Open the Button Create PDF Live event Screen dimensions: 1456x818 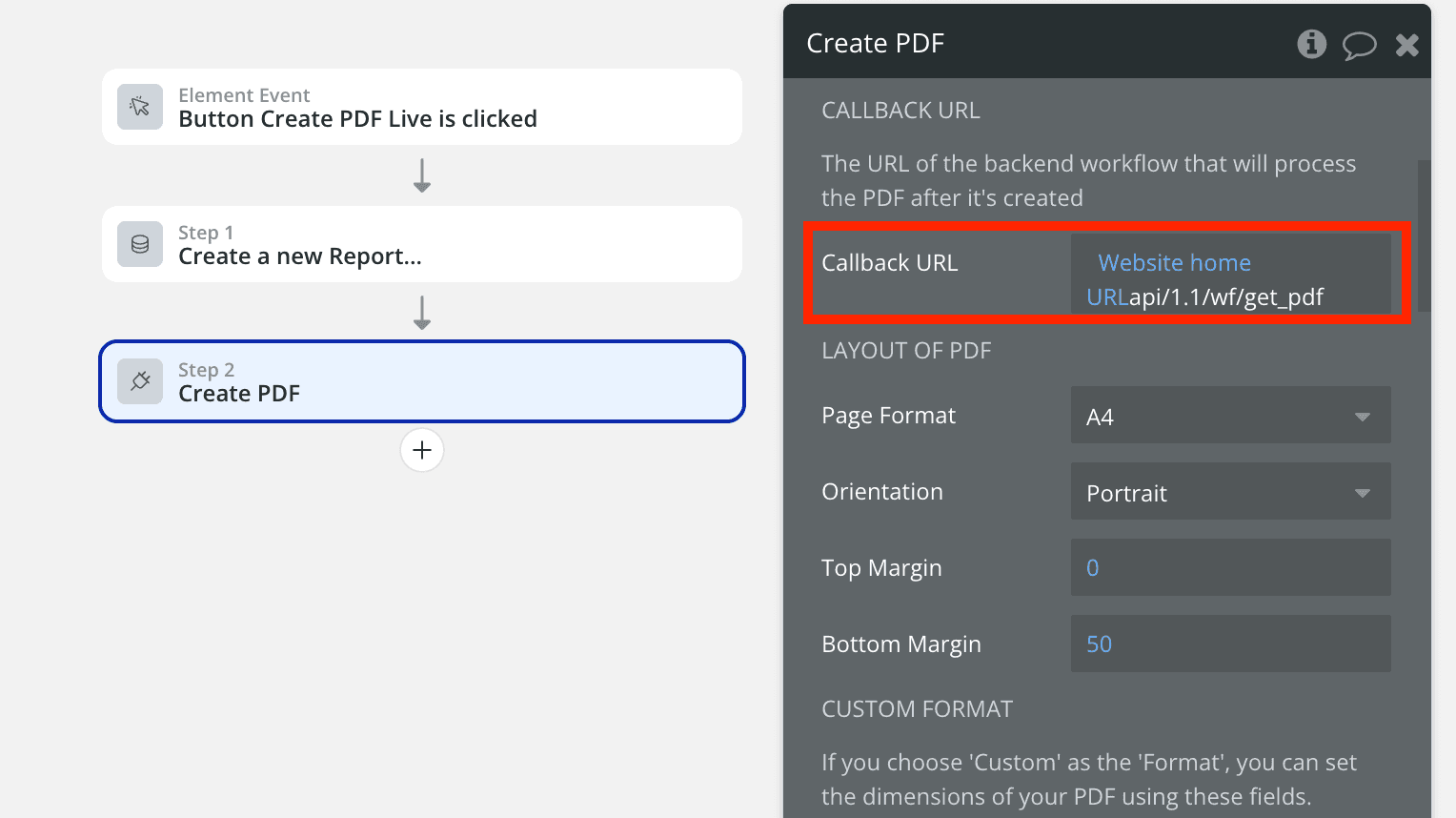(x=422, y=108)
